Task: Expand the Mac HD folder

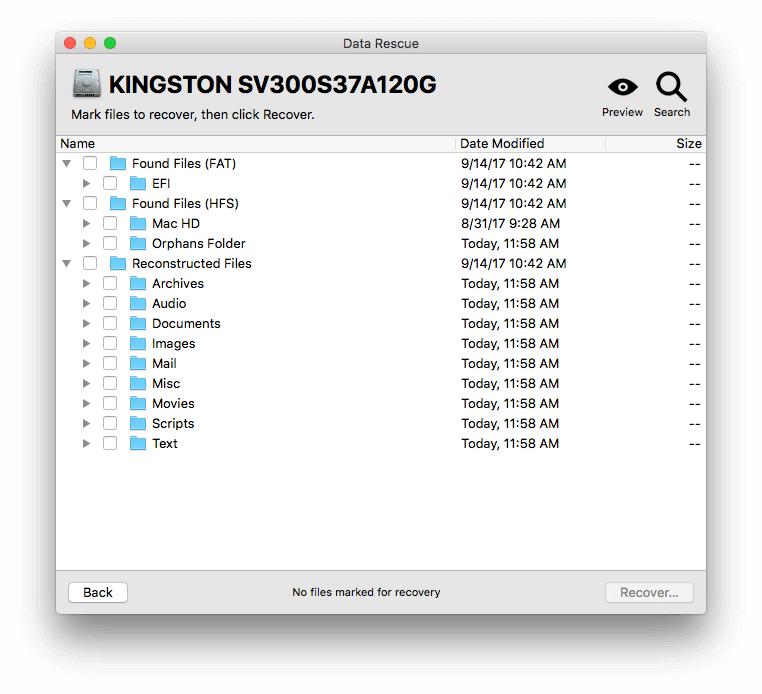Action: click(x=87, y=224)
